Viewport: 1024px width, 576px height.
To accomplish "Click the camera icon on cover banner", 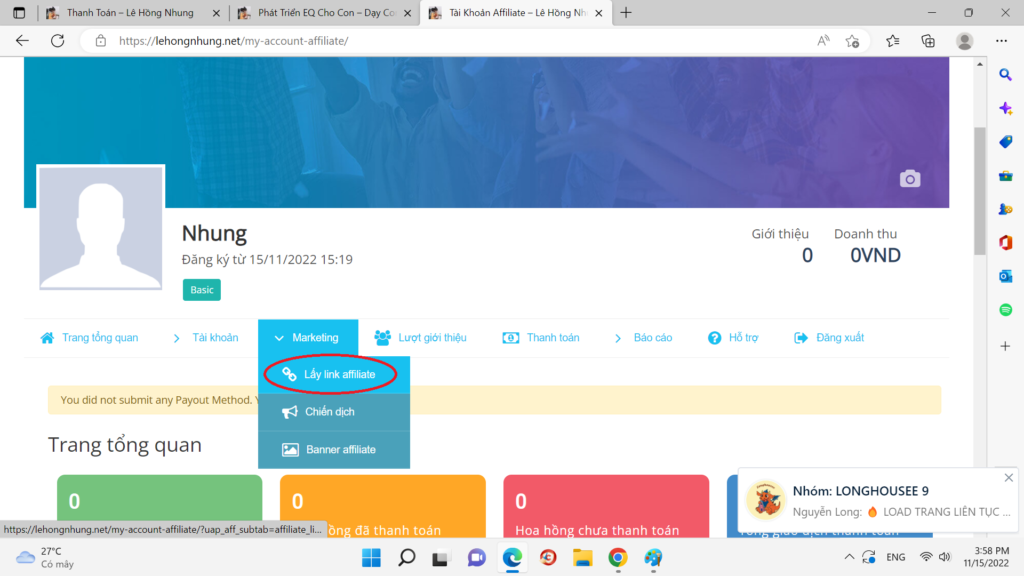I will click(x=910, y=178).
